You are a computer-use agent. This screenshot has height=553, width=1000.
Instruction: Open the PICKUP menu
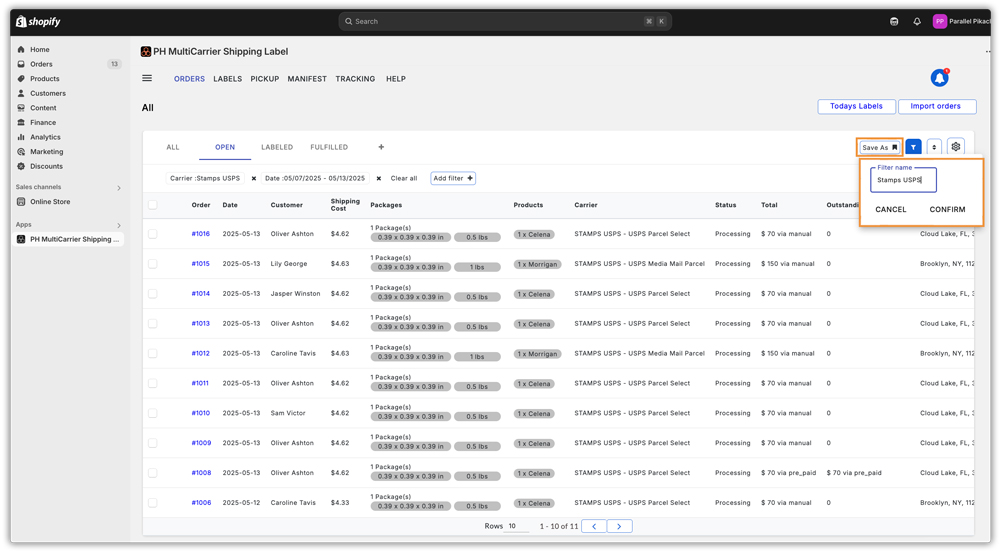point(265,79)
